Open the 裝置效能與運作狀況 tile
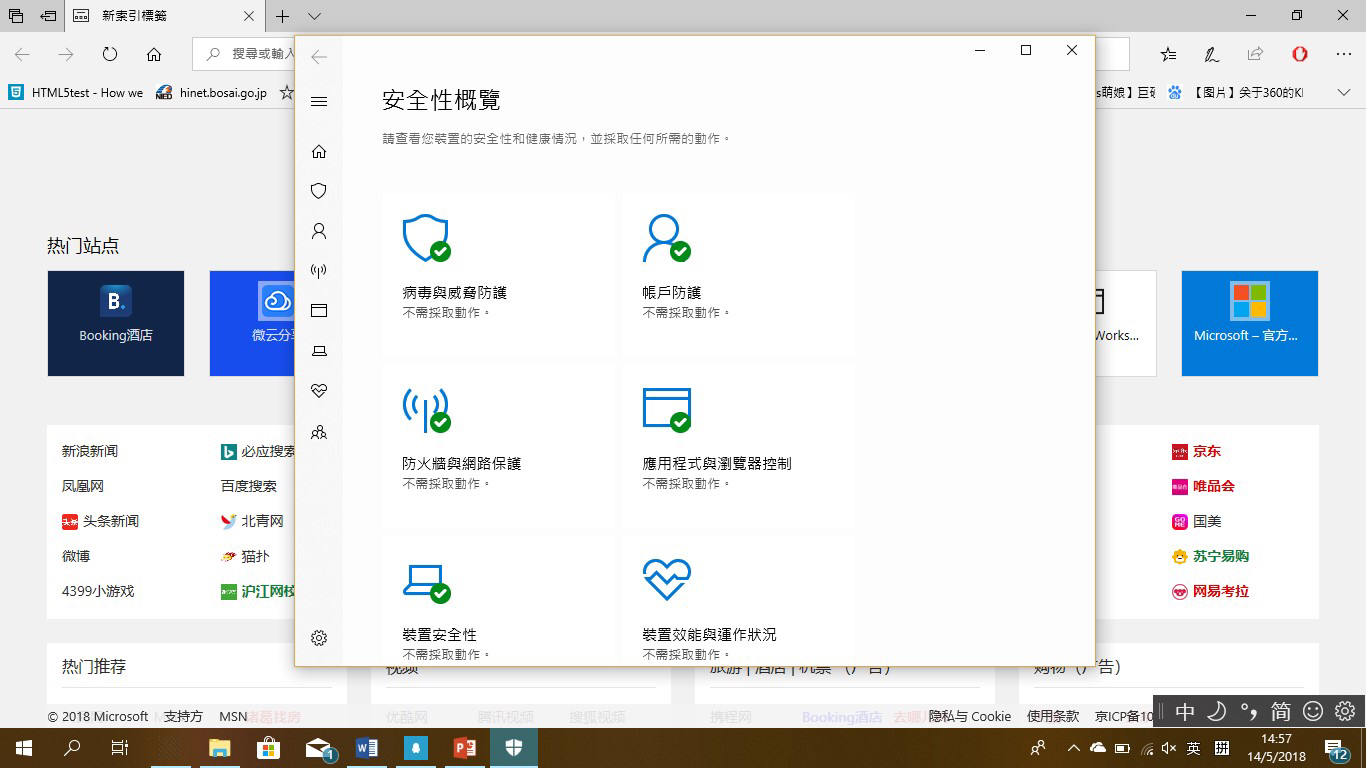This screenshot has height=768, width=1366. 738,601
